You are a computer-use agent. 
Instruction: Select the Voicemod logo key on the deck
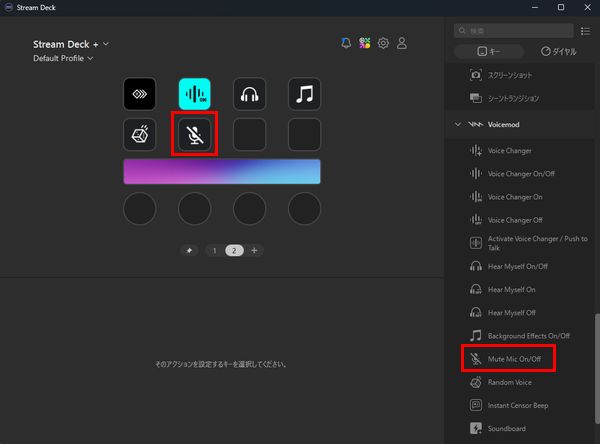[140, 94]
